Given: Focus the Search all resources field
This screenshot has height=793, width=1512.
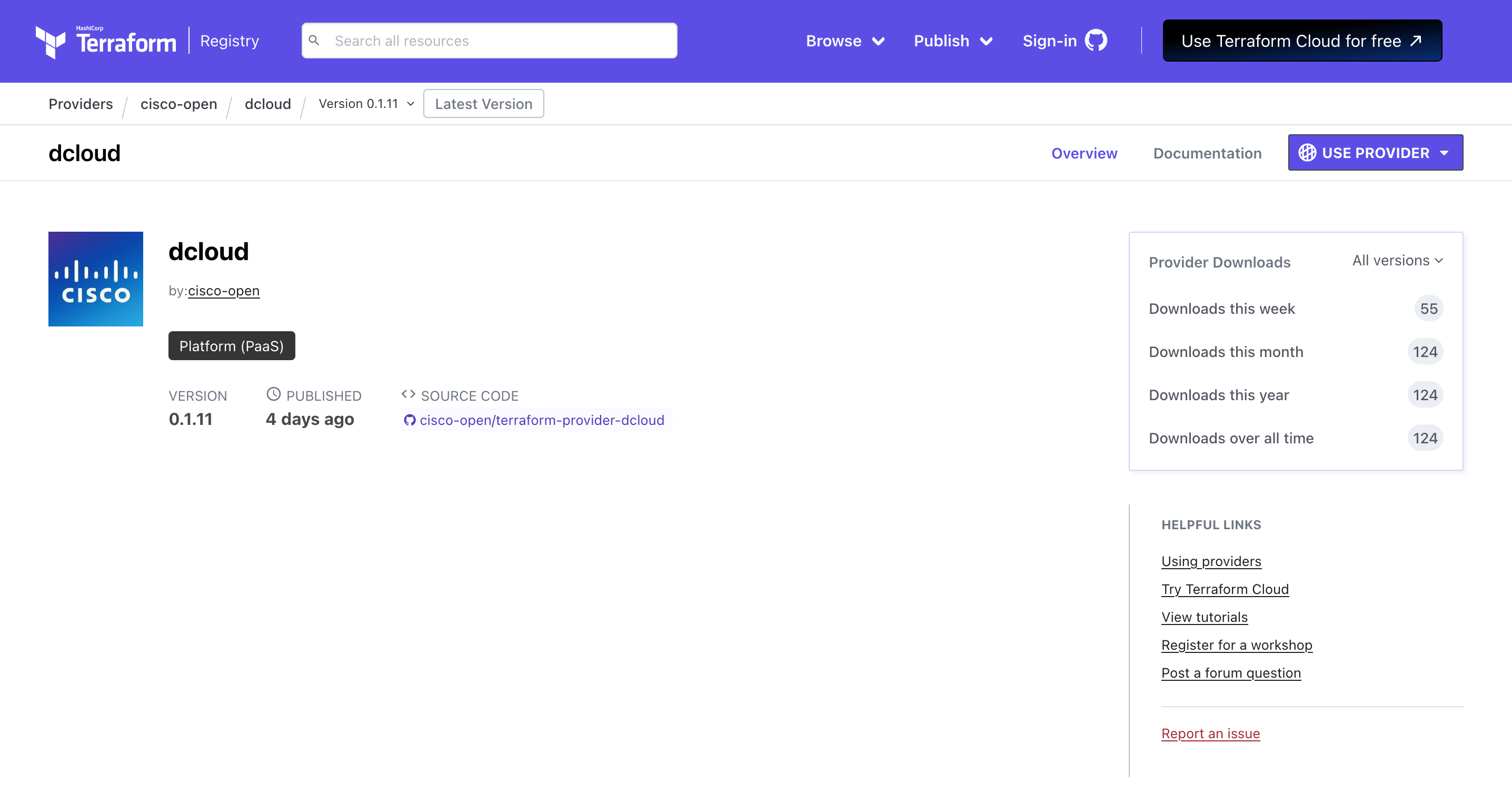Looking at the screenshot, I should click(x=490, y=41).
